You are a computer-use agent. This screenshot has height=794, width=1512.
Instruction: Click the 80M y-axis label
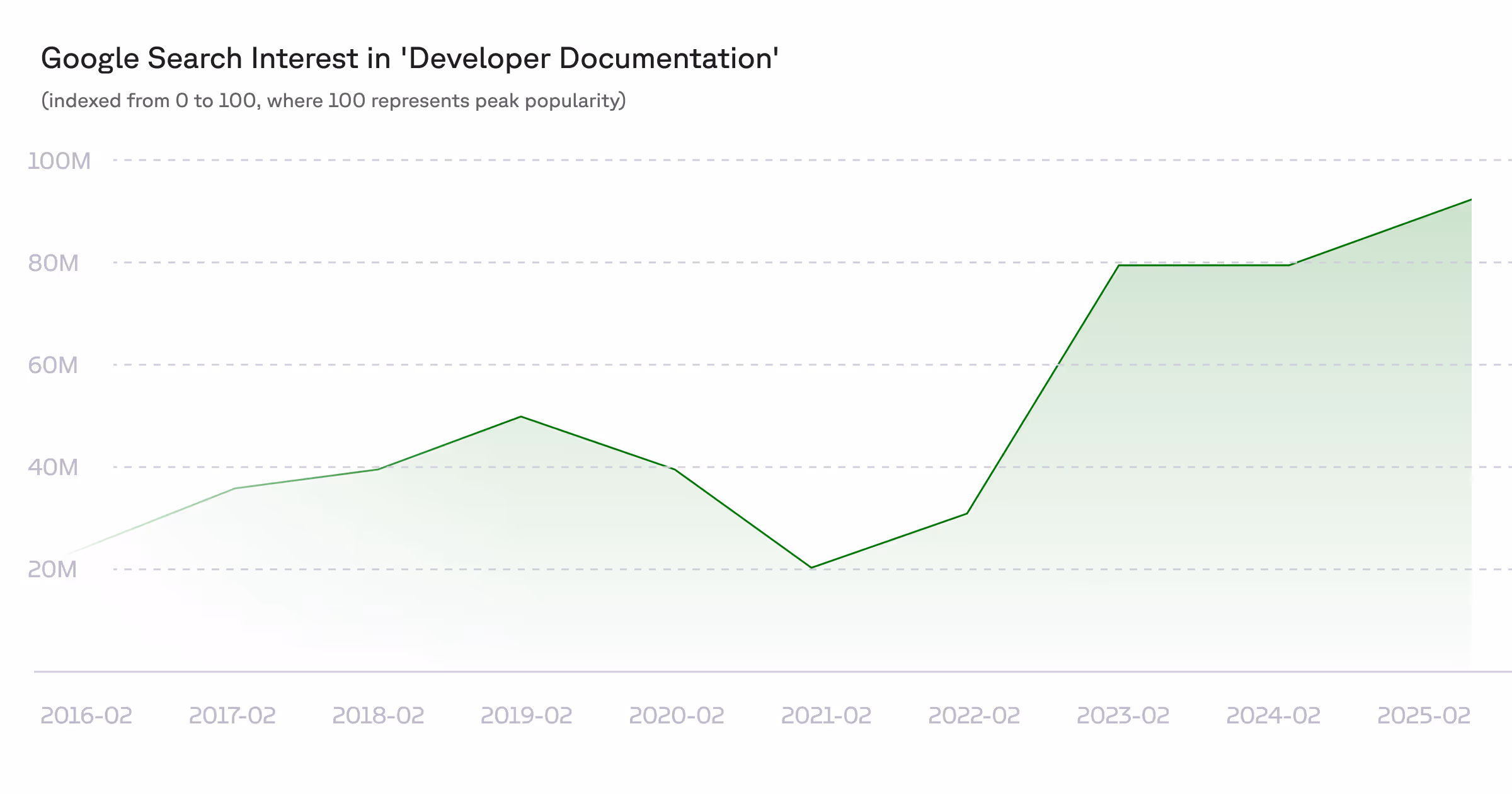coord(54,263)
